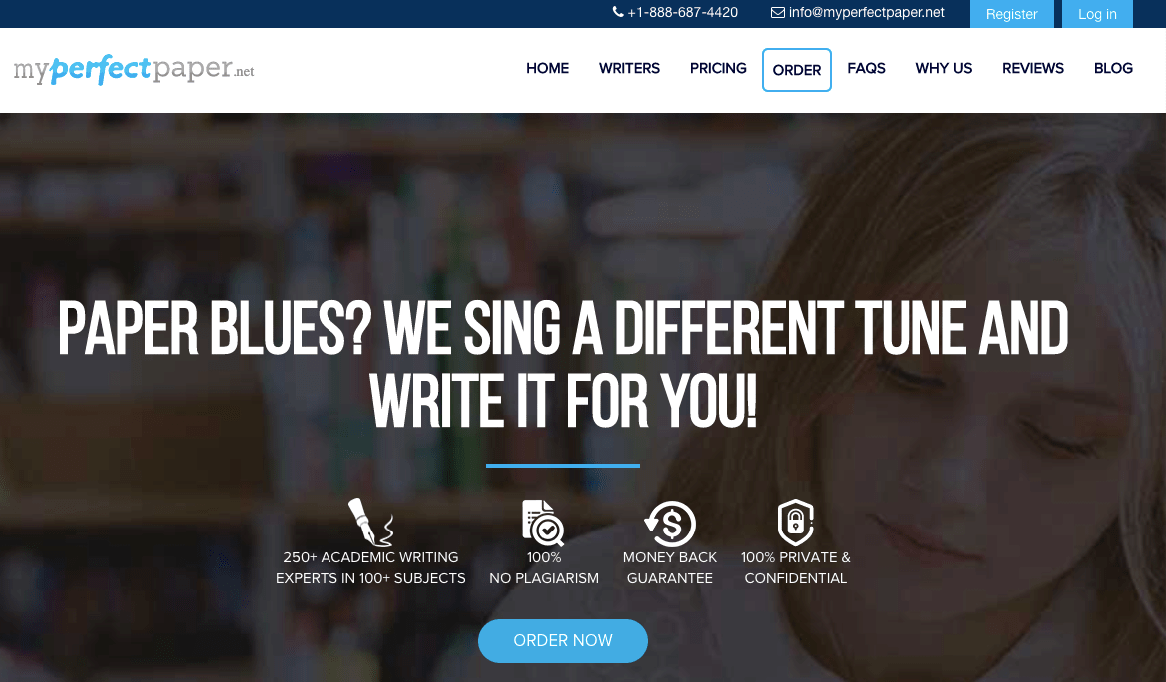Click the money back dollar icon

coord(669,523)
